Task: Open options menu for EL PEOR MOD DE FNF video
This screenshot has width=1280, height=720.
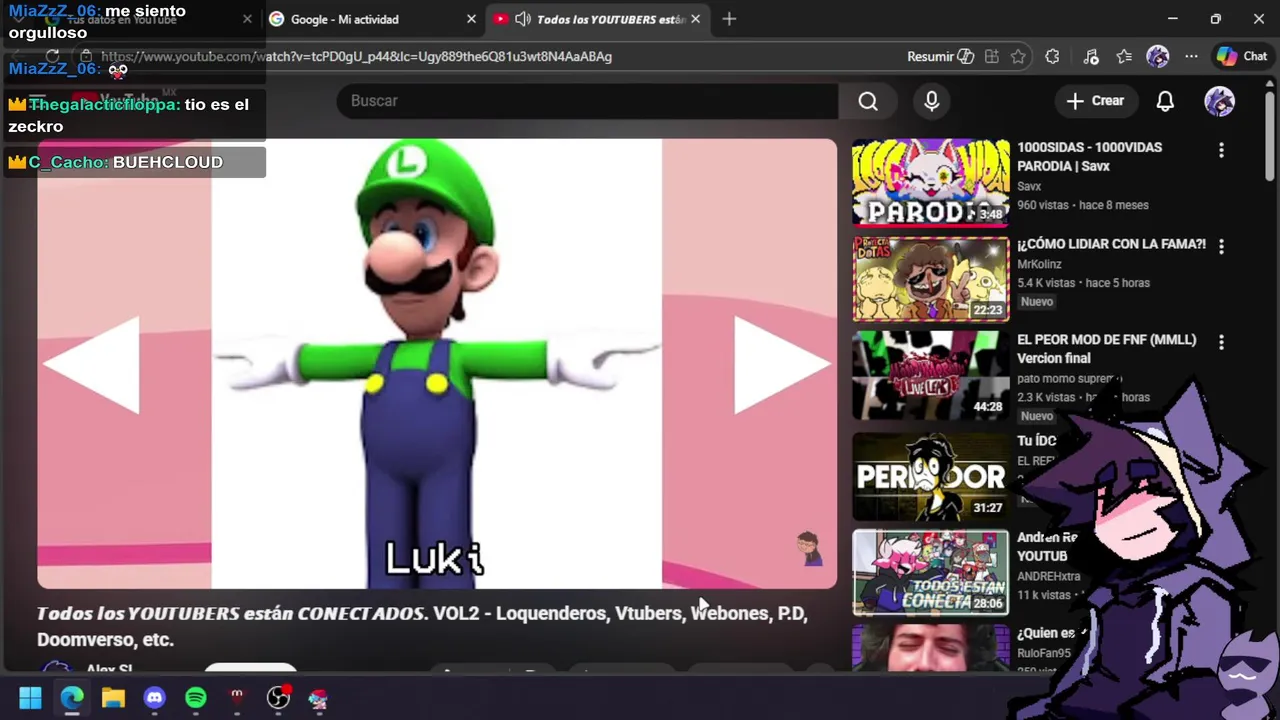Action: coord(1221,342)
